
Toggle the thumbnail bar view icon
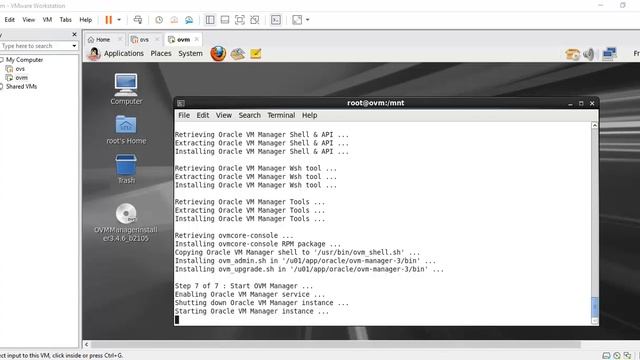pos(224,20)
